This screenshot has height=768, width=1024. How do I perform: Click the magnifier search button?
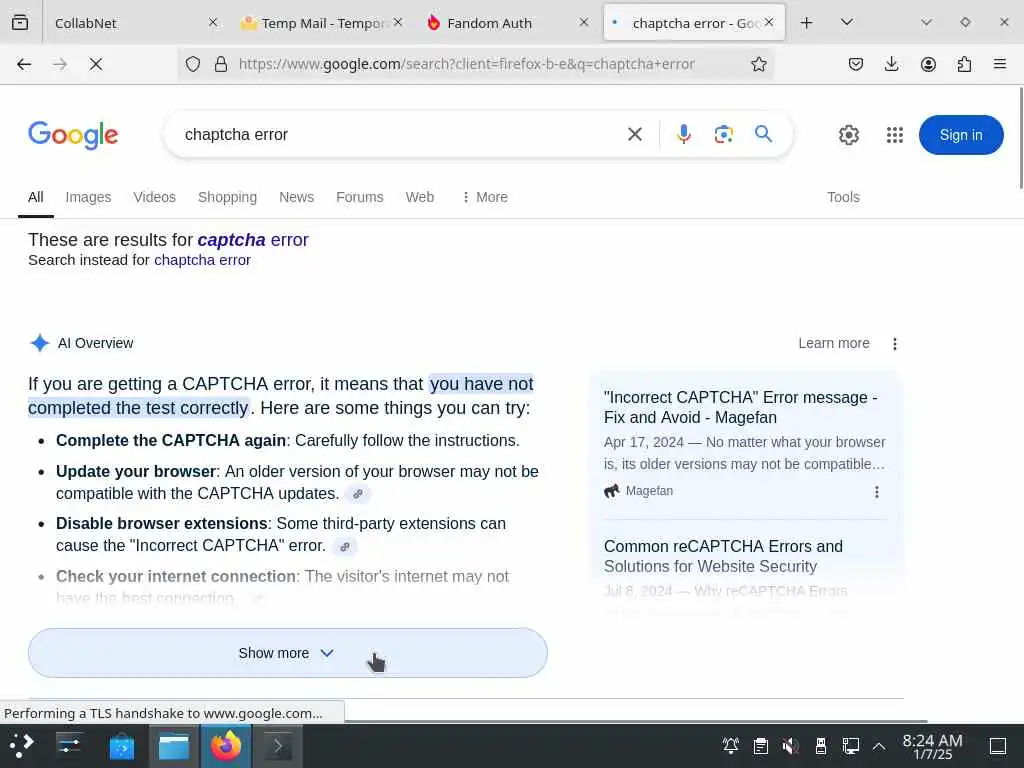pyautogui.click(x=763, y=135)
